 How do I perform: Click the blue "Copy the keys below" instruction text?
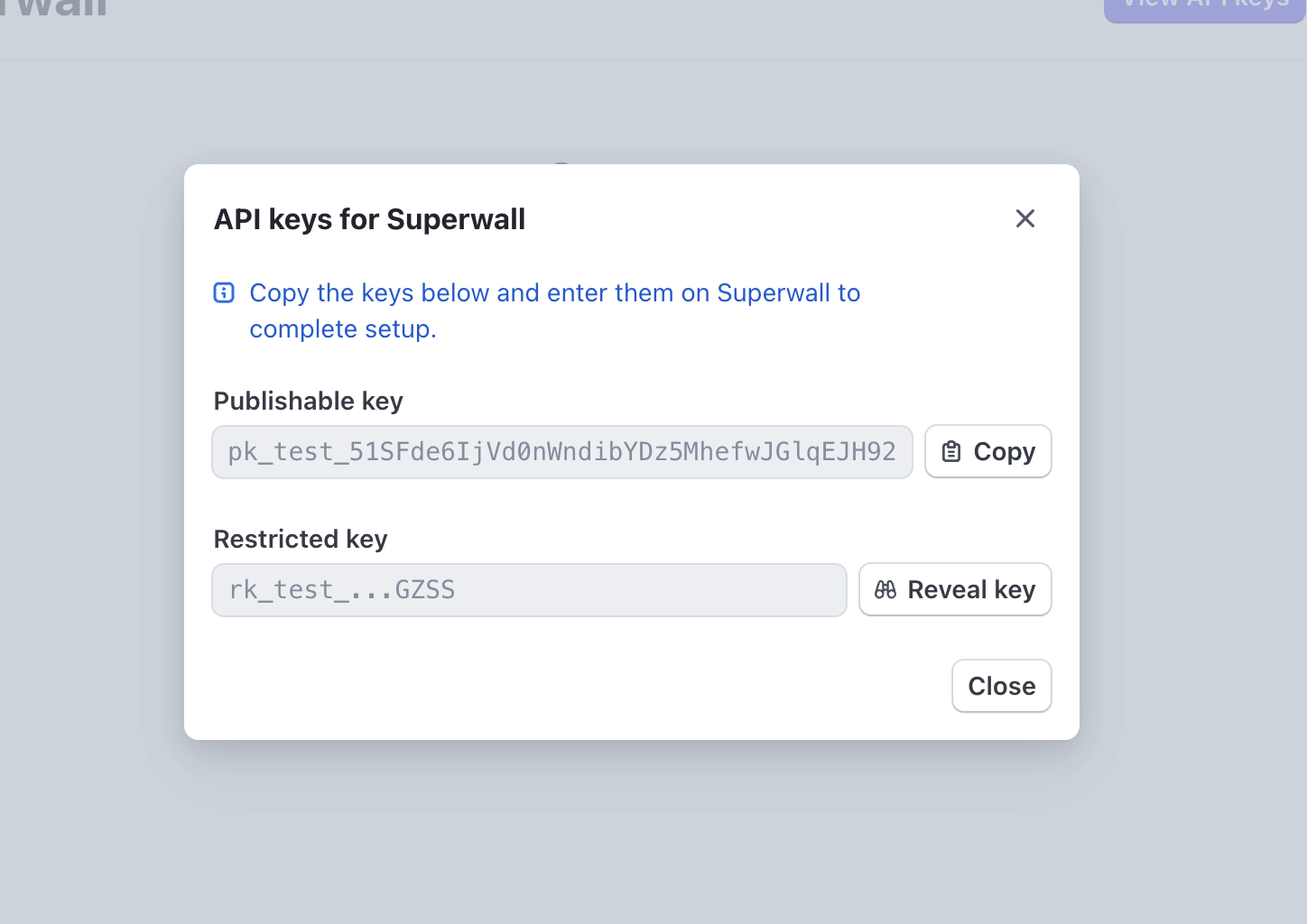pyautogui.click(x=554, y=293)
